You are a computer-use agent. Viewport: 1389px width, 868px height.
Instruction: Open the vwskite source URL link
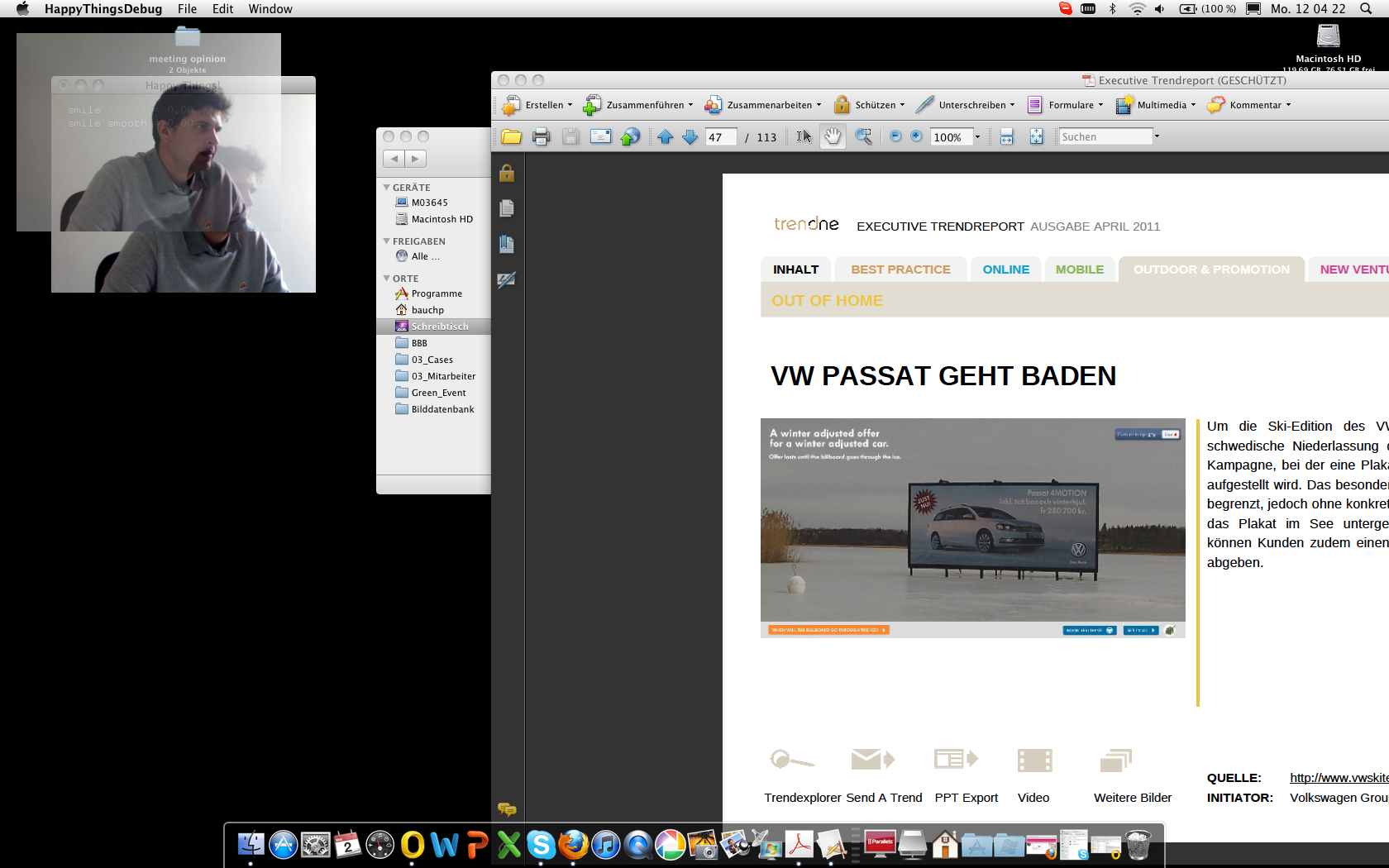coord(1339,778)
